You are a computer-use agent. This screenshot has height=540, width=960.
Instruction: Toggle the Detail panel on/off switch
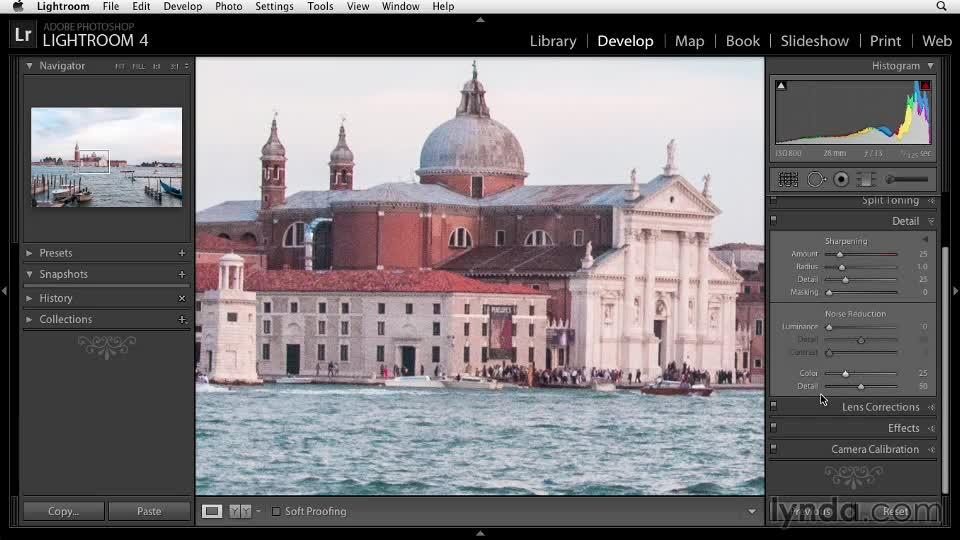point(773,220)
